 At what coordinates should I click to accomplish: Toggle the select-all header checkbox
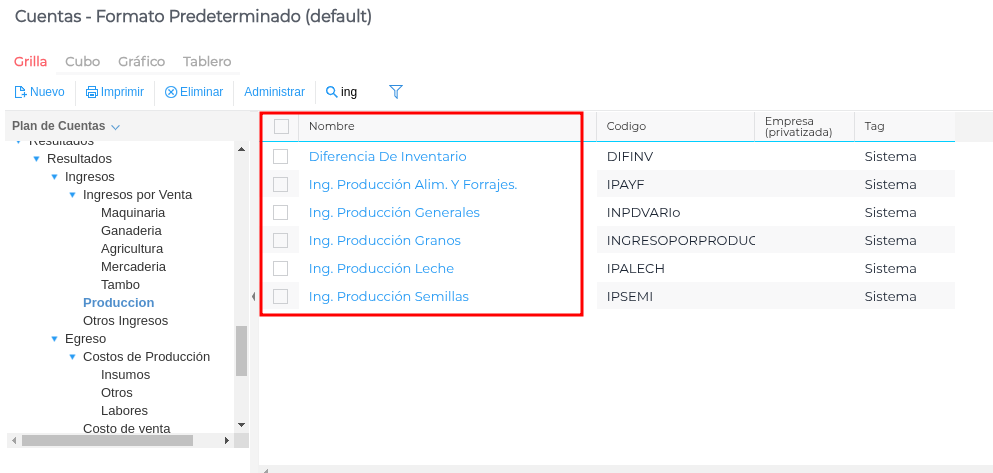coord(281,126)
